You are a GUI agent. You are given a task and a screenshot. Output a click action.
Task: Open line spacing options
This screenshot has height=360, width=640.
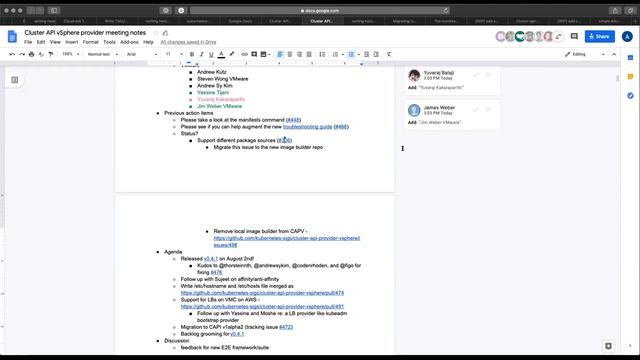coord(322,54)
